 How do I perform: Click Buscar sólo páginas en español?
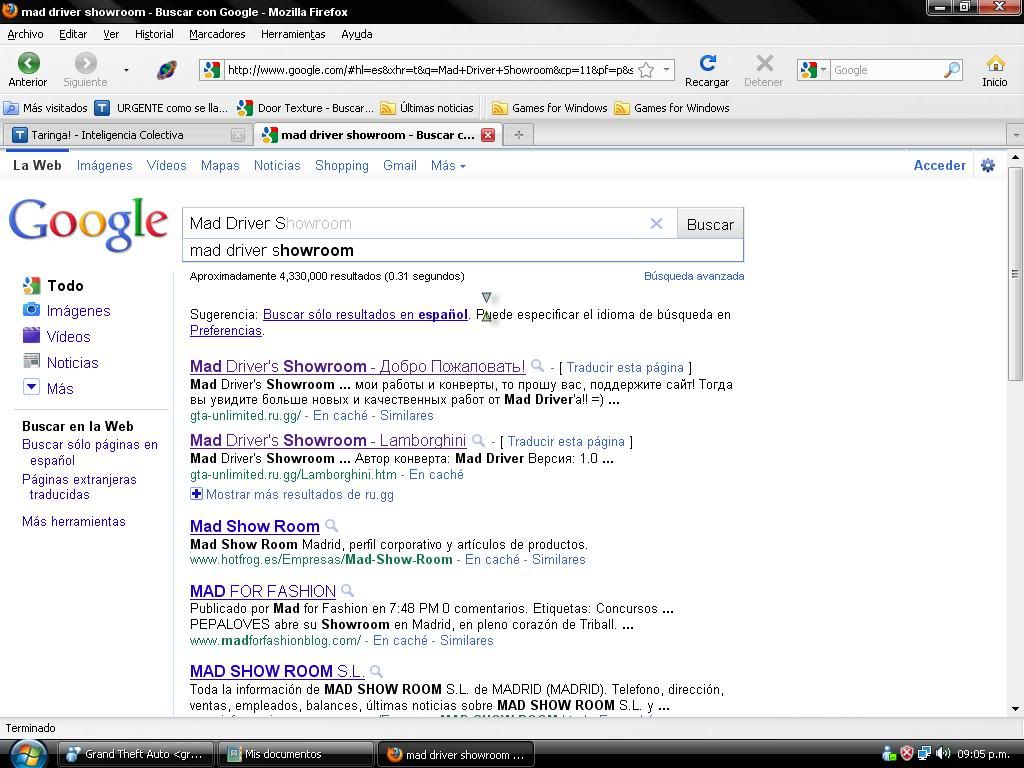[90, 452]
